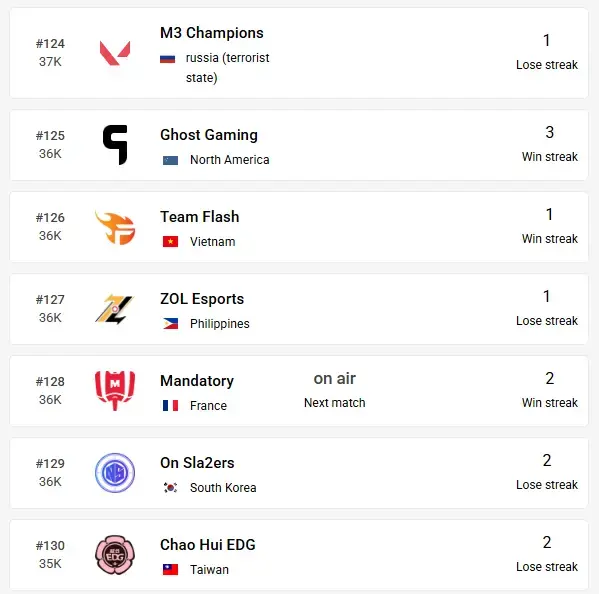Click the Mandatory red team logo
Image resolution: width=599 pixels, height=594 pixels.
pyautogui.click(x=115, y=390)
